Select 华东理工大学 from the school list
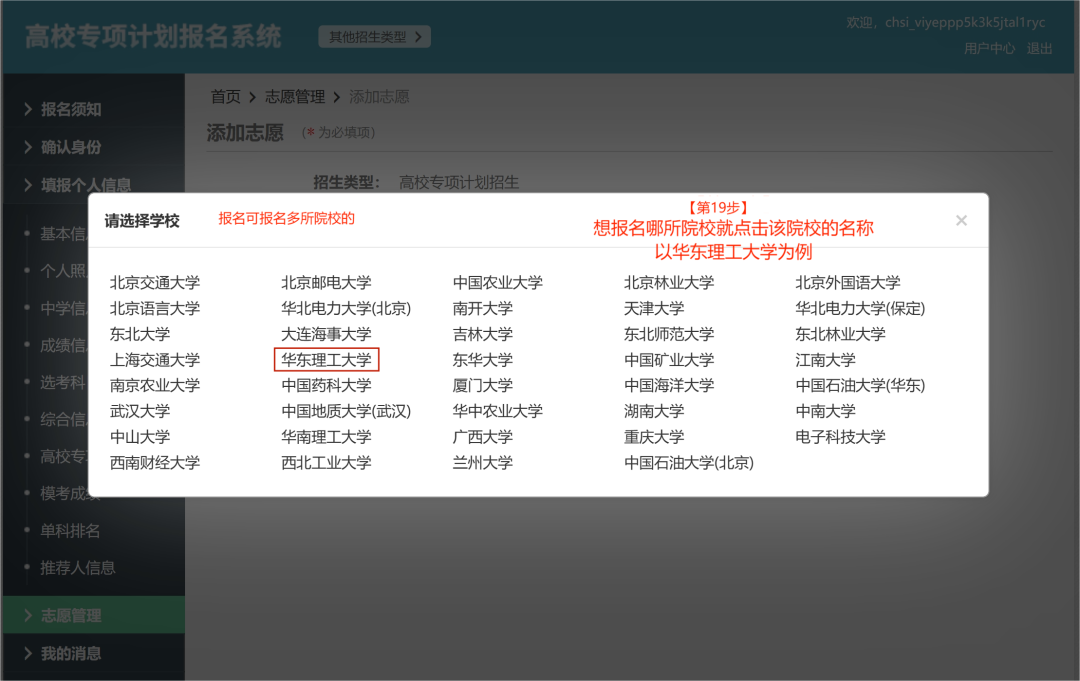Screen dimensions: 1080x681 tap(326, 360)
